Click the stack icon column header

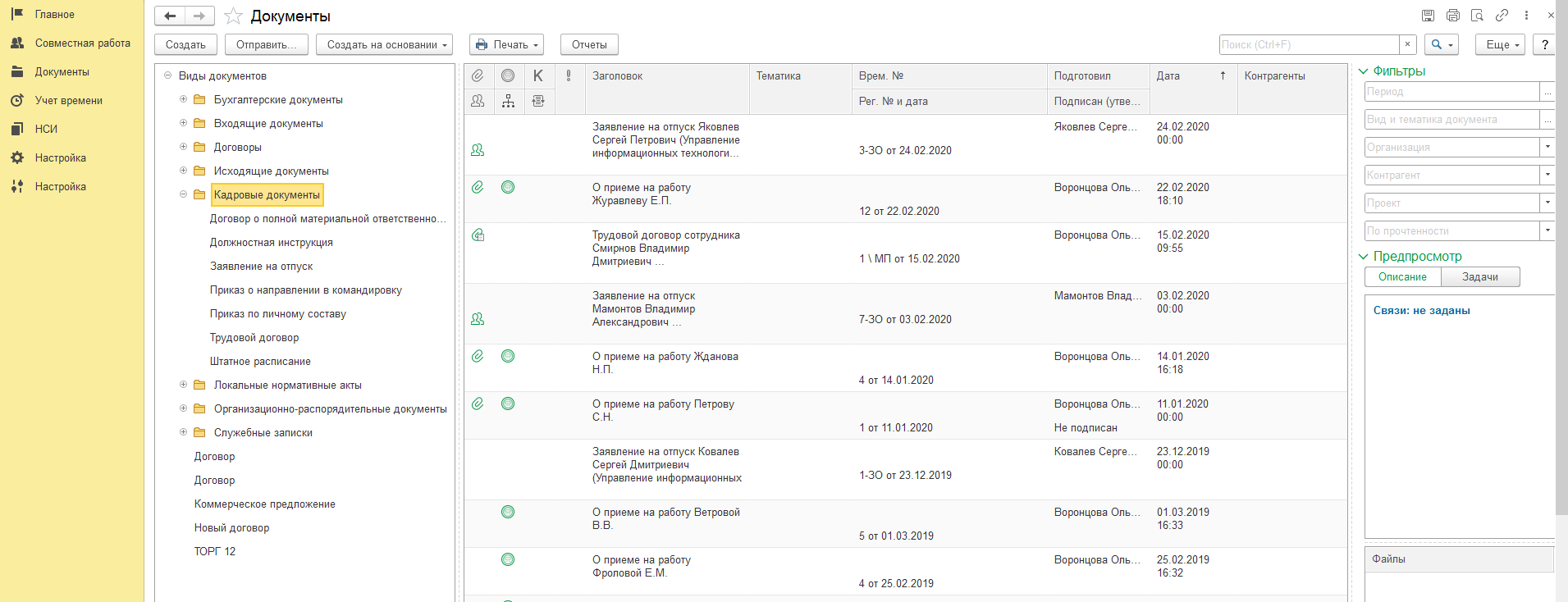(538, 101)
